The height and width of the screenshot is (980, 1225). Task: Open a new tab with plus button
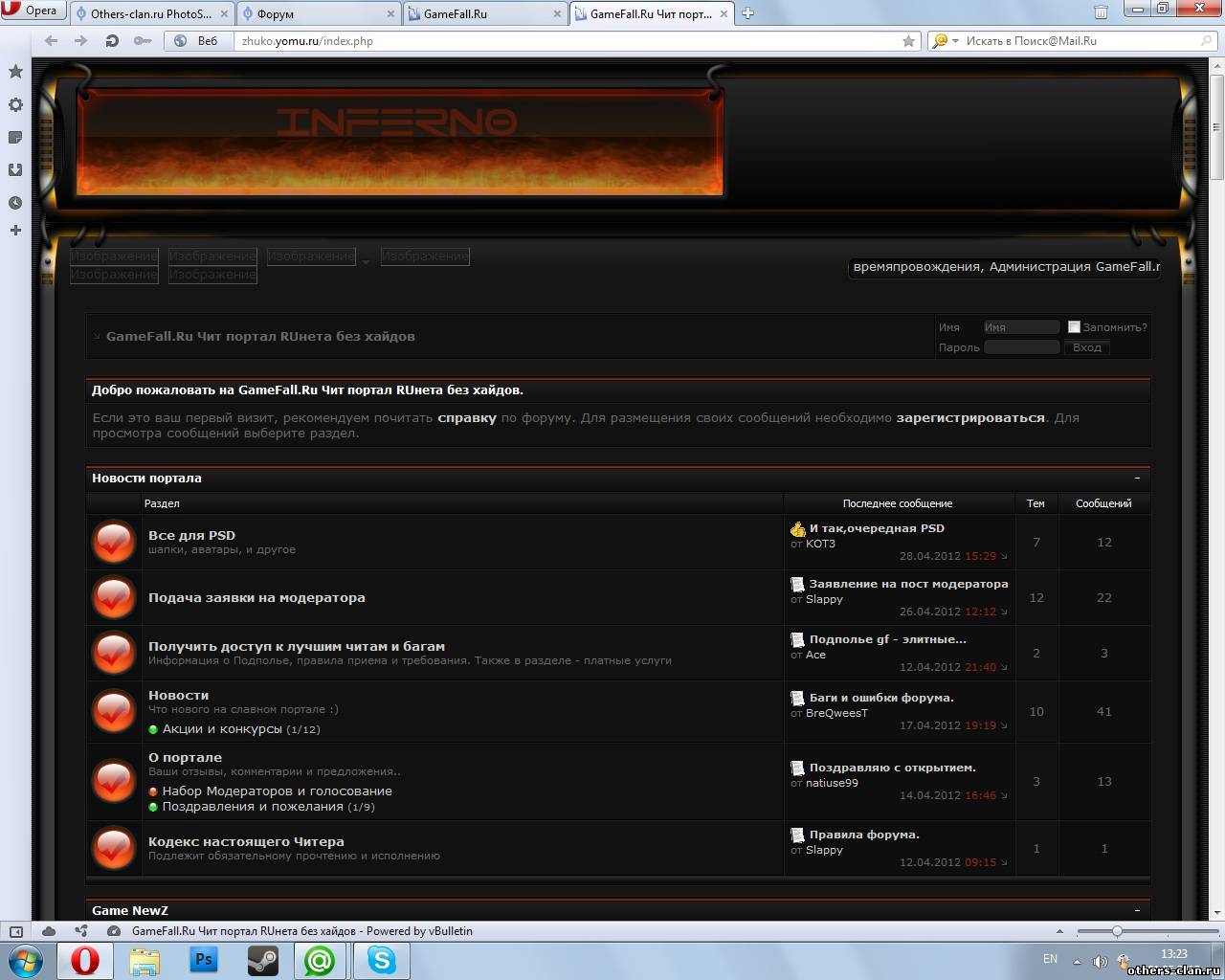tap(748, 13)
